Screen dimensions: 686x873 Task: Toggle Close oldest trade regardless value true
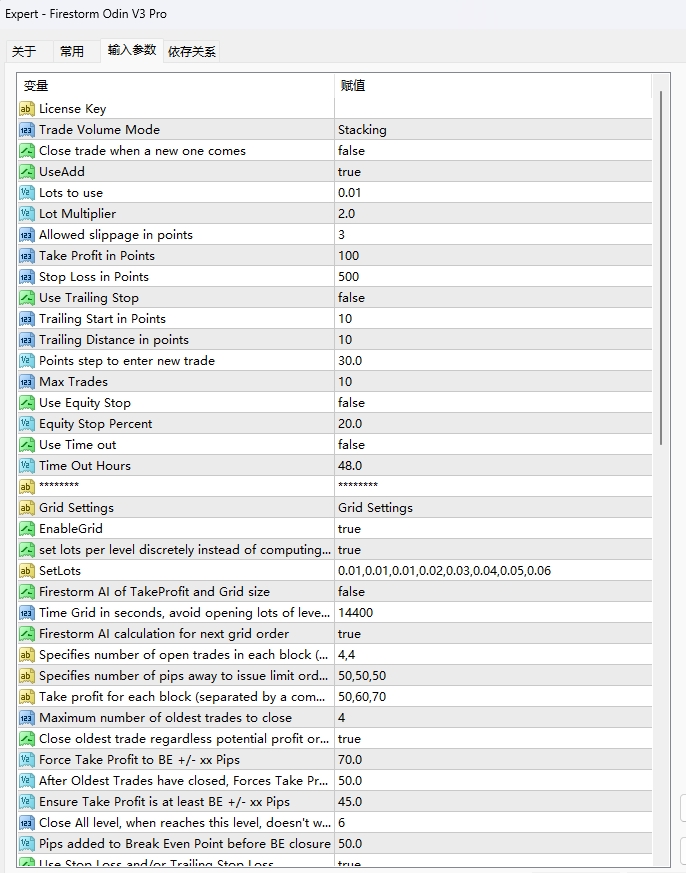coord(493,739)
